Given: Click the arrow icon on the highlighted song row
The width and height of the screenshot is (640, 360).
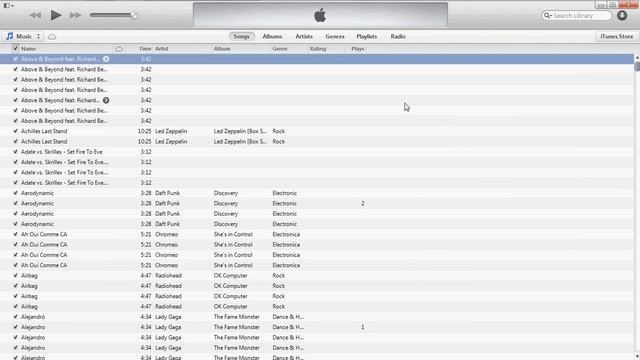Looking at the screenshot, I should click(106, 59).
